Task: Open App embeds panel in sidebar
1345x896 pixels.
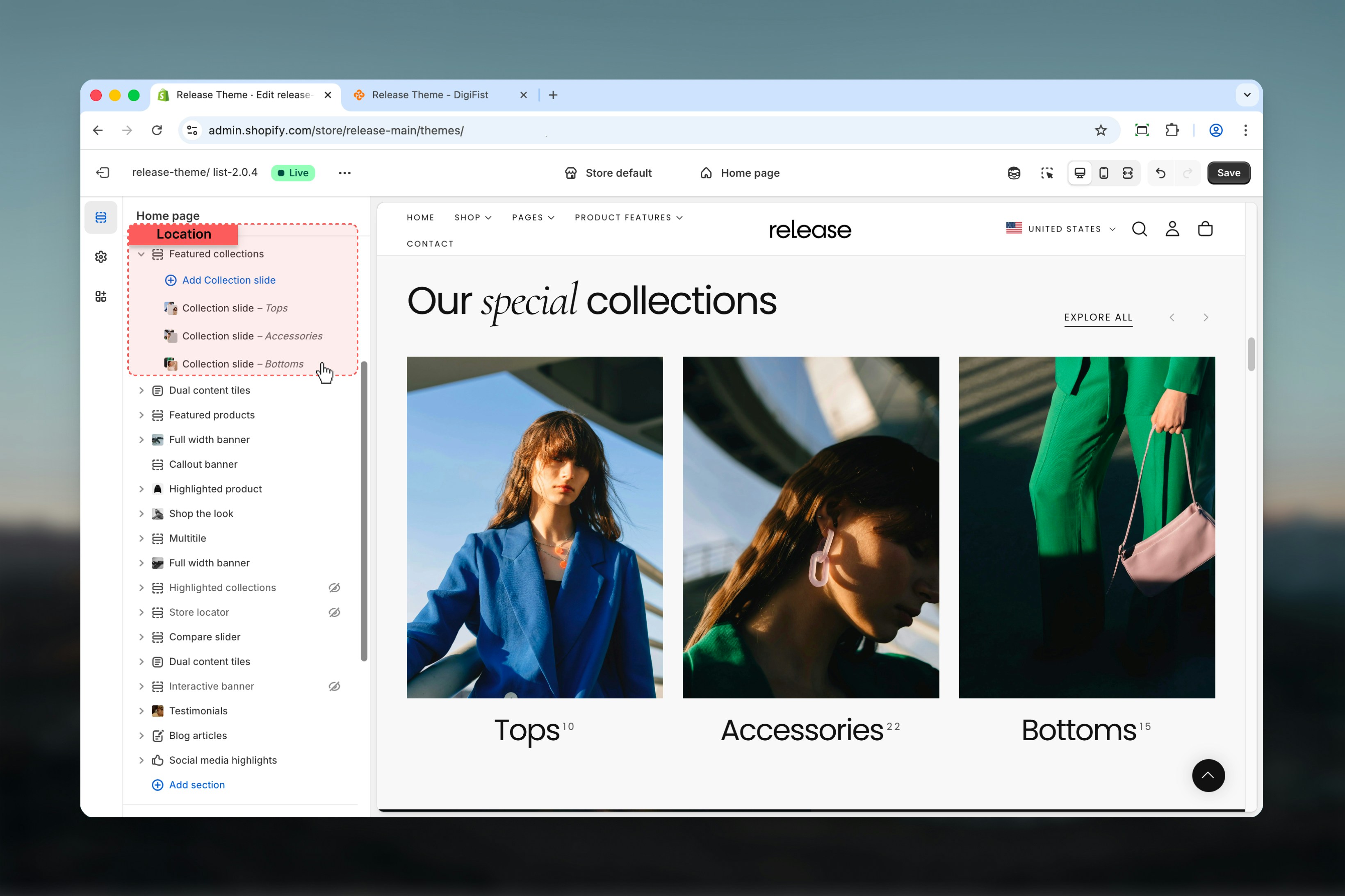Action: [x=101, y=296]
